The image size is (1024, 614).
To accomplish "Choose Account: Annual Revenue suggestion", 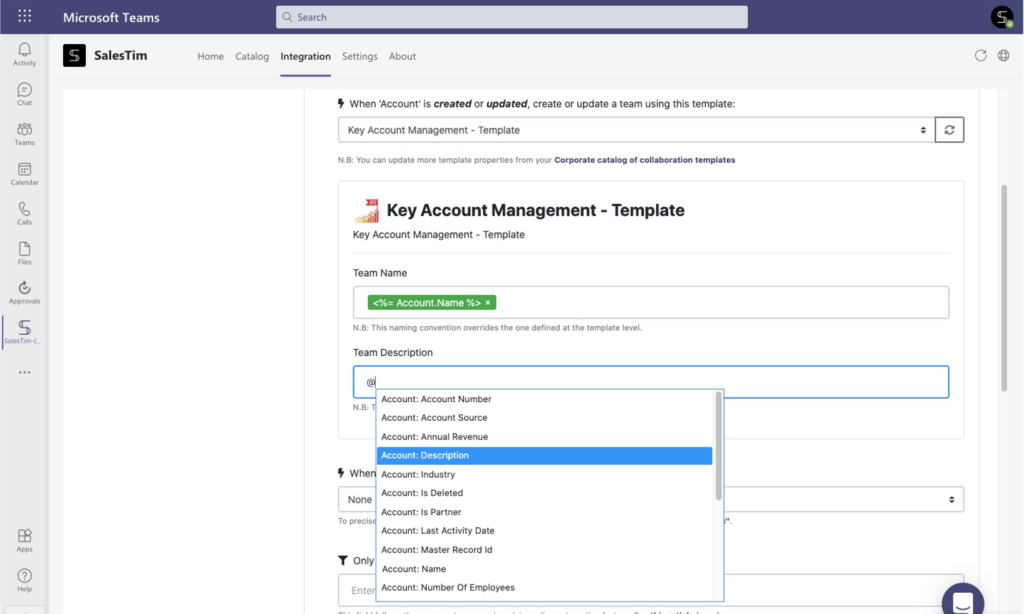I will pos(544,437).
